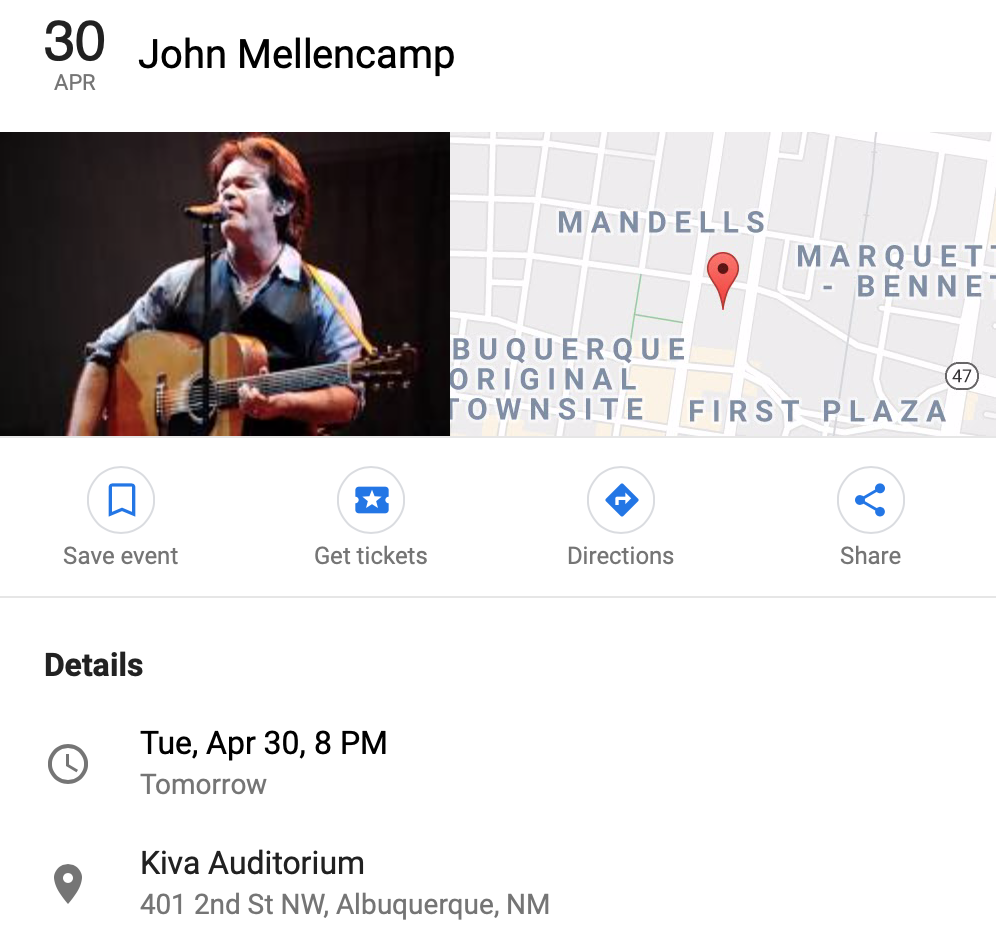
Task: Click the Get tickets star icon
Action: (x=371, y=499)
